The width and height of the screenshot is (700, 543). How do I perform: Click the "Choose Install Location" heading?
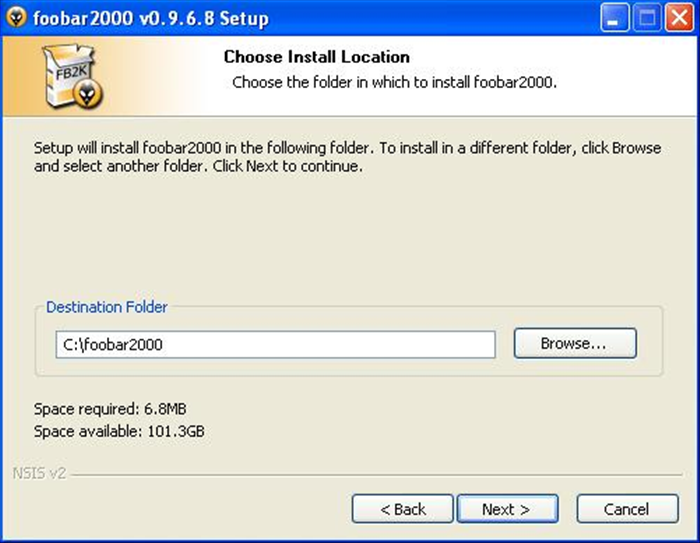pos(317,57)
